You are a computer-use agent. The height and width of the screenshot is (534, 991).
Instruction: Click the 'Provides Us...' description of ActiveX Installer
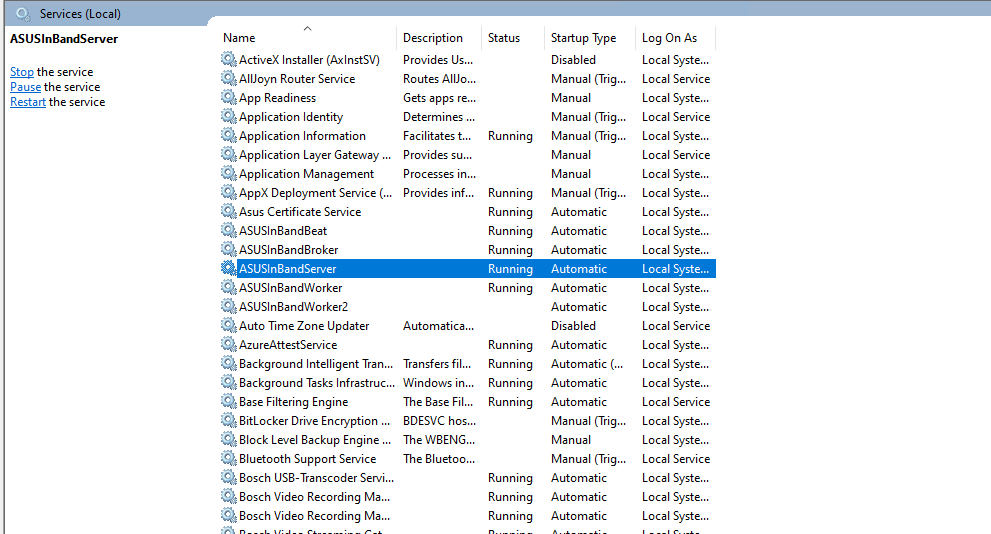[x=438, y=60]
